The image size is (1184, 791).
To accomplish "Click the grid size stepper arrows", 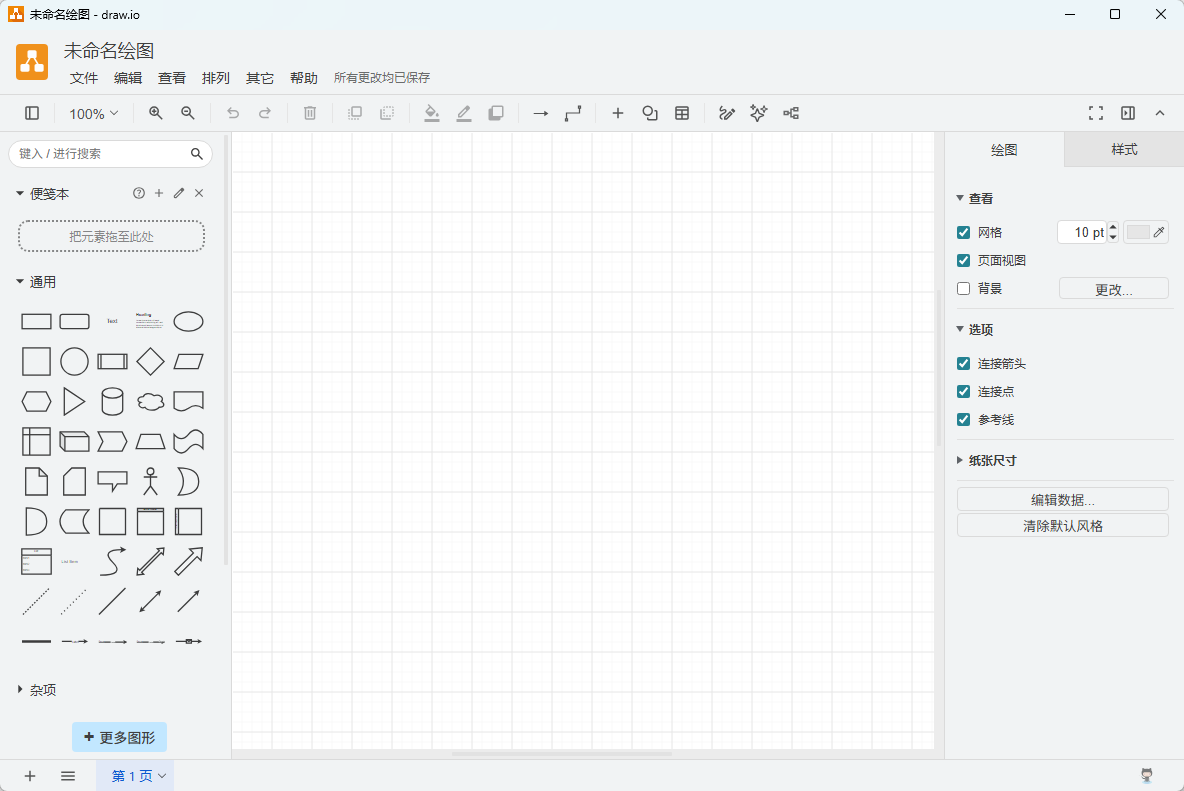I will pyautogui.click(x=1112, y=232).
